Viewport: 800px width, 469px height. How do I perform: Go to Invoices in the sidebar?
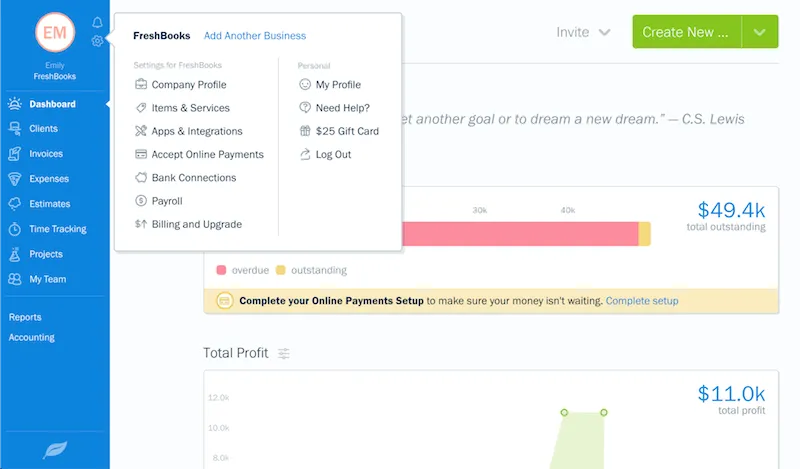pos(46,154)
